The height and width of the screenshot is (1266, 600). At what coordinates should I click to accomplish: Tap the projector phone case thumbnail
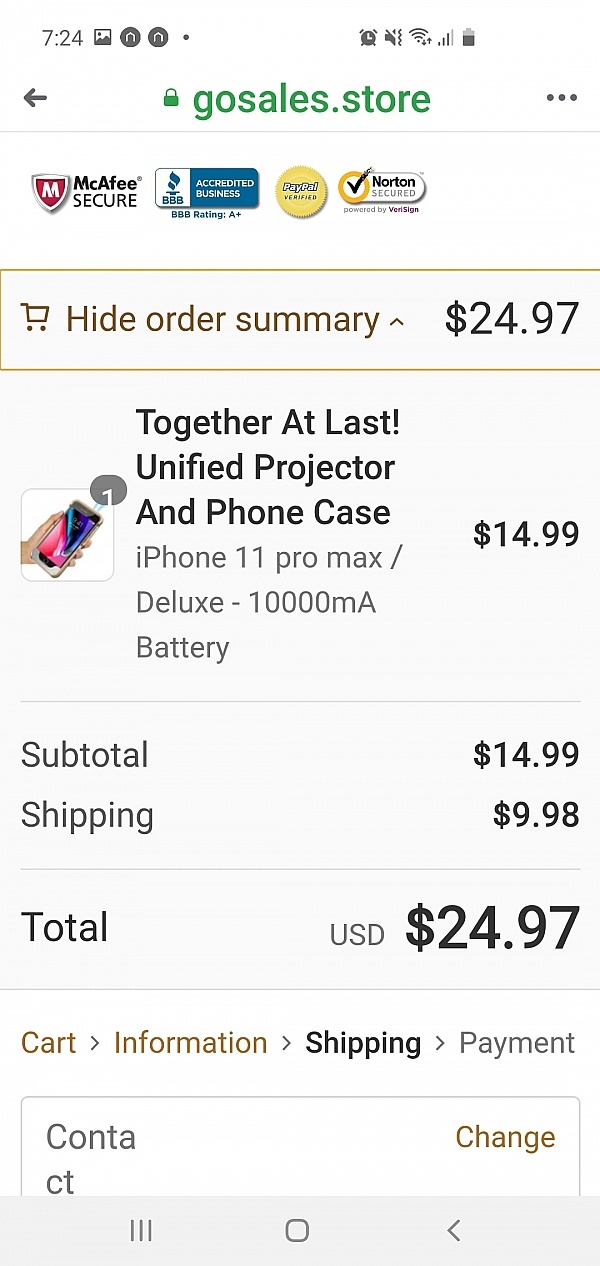(x=67, y=534)
